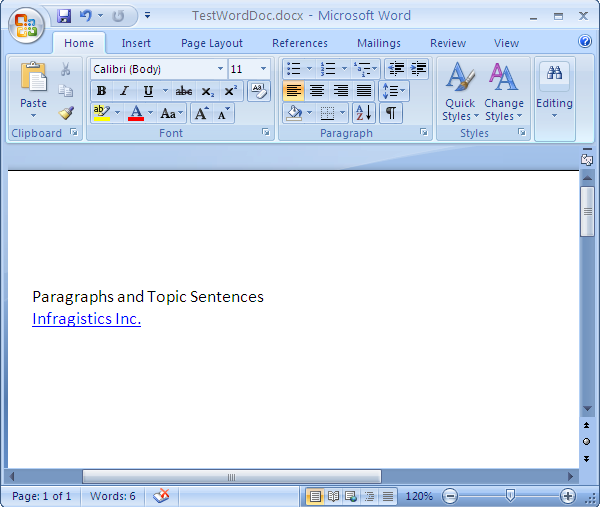Expand the Quick Styles gallery
Screen dimensions: 600x507
(460, 95)
